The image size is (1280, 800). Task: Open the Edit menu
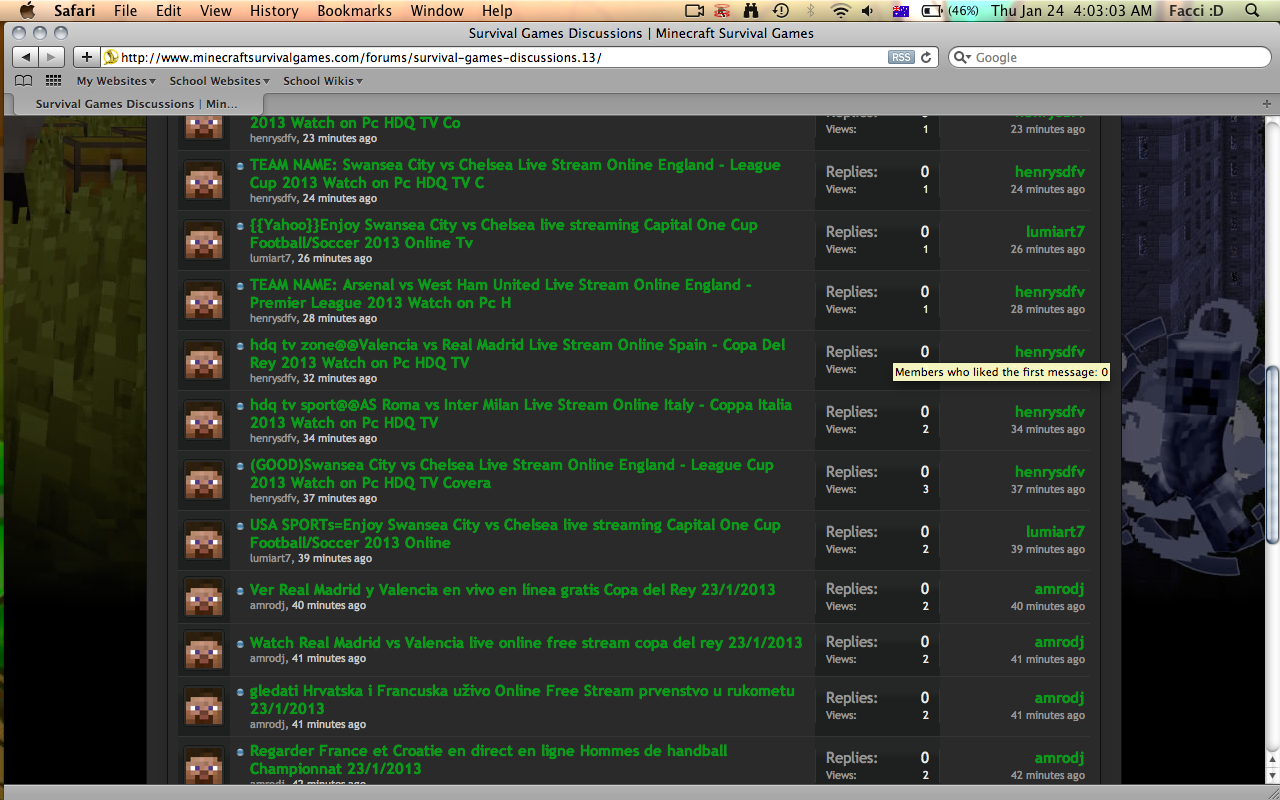point(168,11)
